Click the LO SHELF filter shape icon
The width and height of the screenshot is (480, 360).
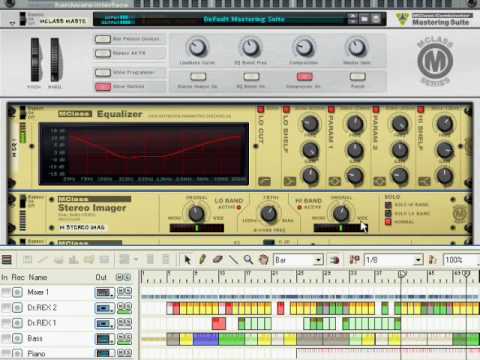point(290,181)
